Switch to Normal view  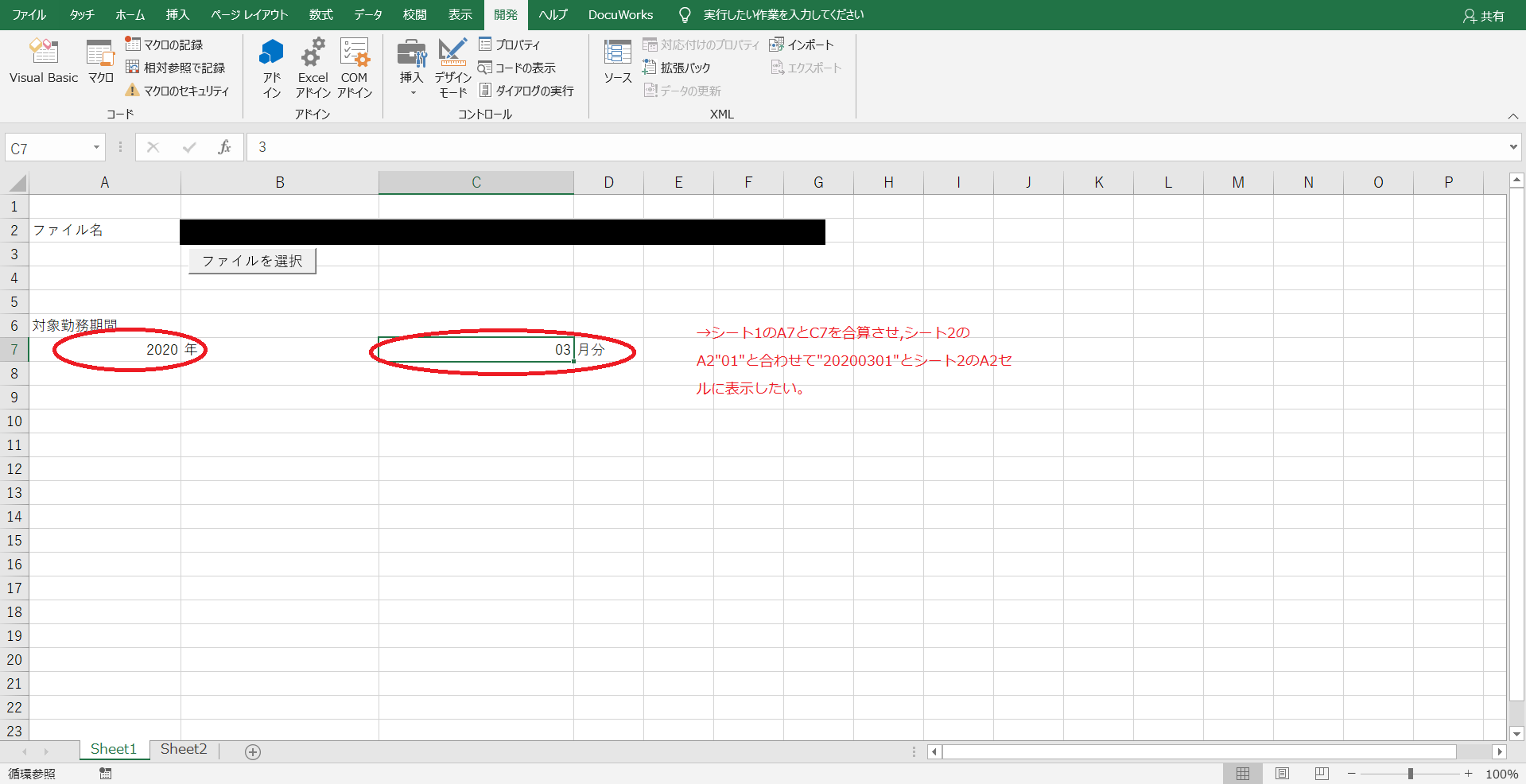tap(1243, 774)
